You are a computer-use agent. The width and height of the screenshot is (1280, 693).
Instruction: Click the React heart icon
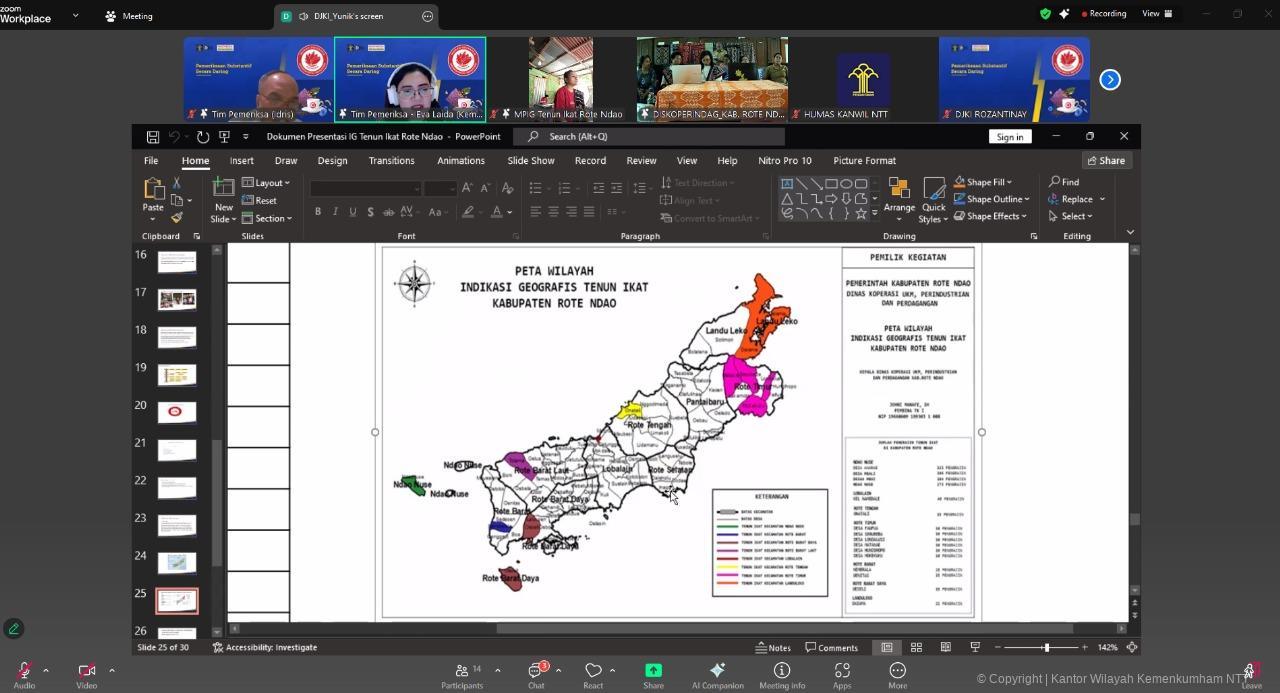[593, 671]
